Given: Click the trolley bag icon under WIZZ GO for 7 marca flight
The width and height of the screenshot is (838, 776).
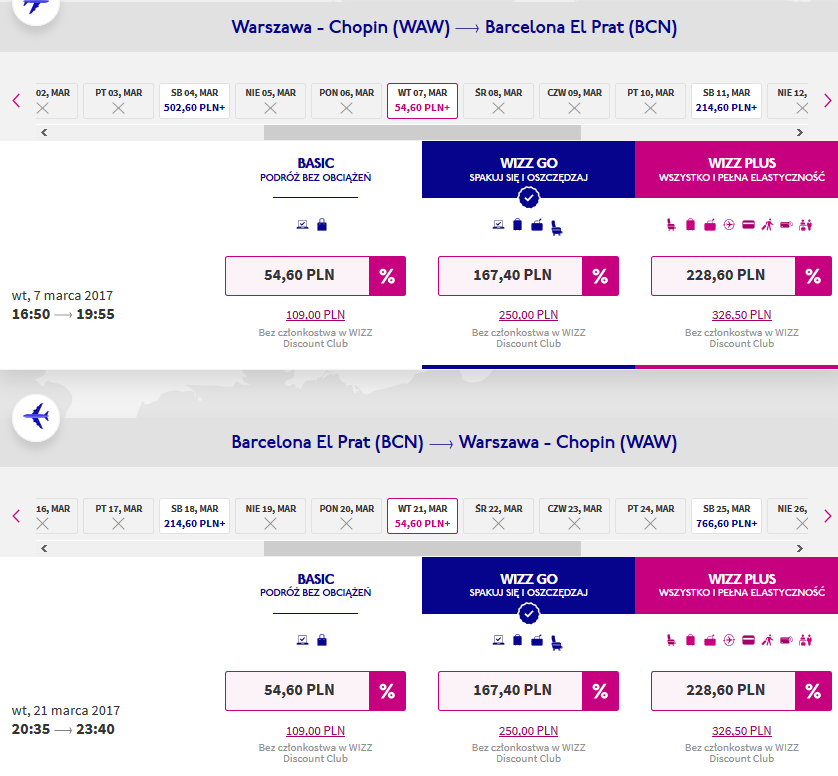Looking at the screenshot, I should coord(517,224).
